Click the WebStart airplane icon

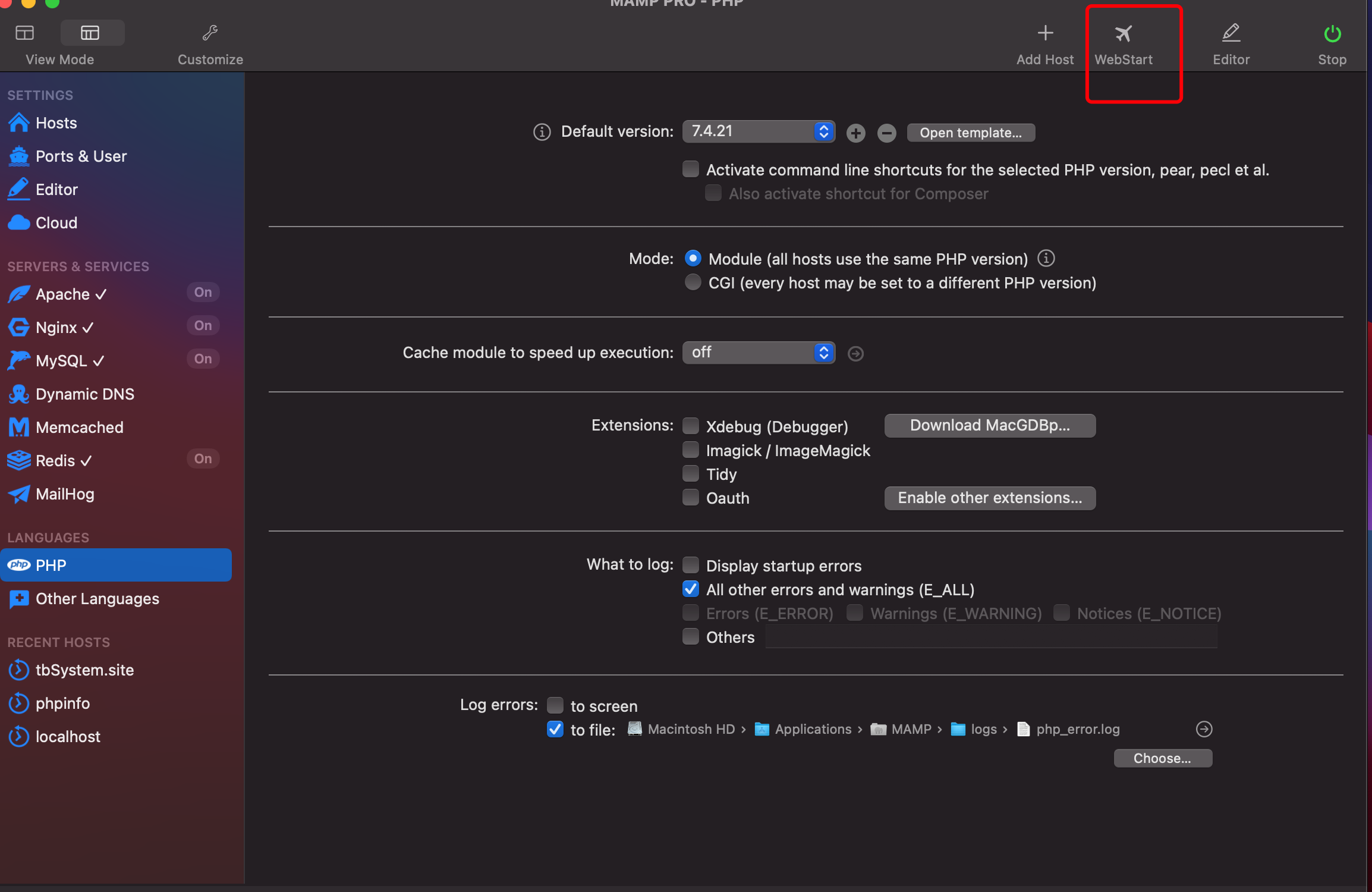(1123, 33)
